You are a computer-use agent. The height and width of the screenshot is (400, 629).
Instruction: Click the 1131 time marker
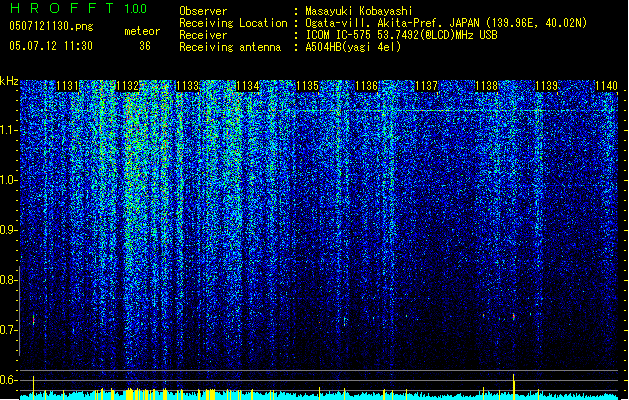click(67, 86)
